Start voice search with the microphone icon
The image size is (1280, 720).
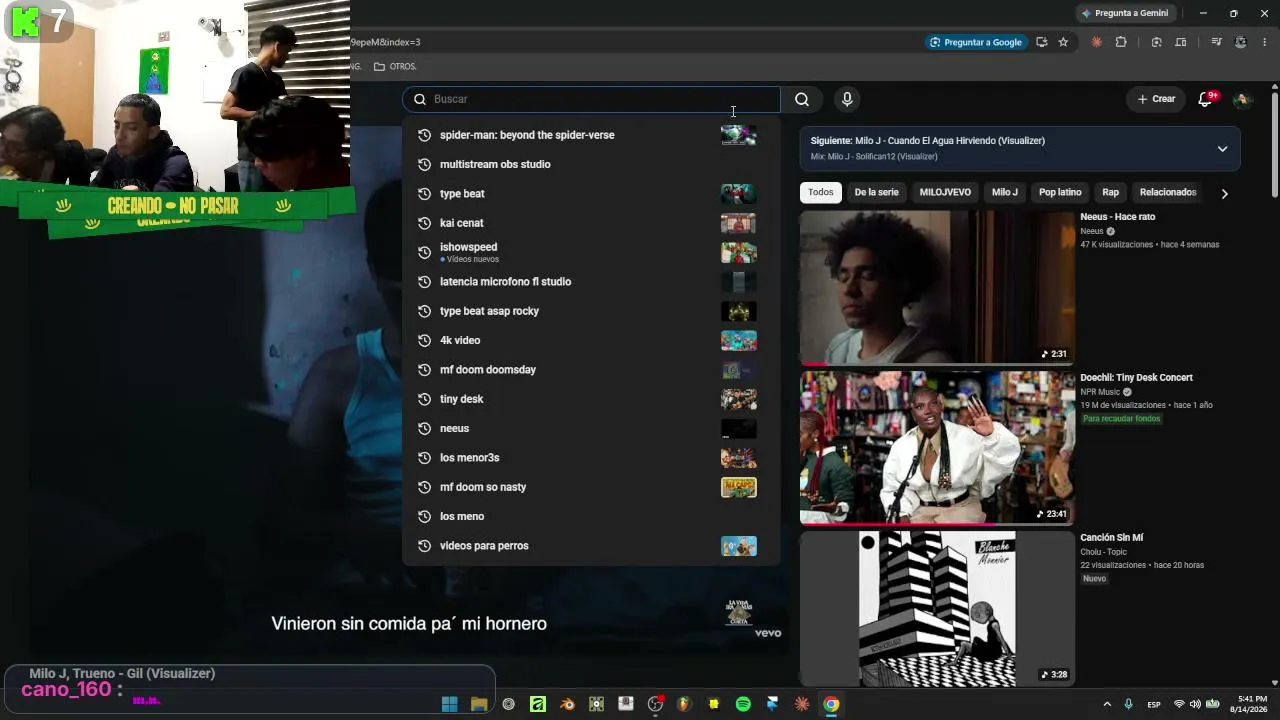tap(847, 99)
